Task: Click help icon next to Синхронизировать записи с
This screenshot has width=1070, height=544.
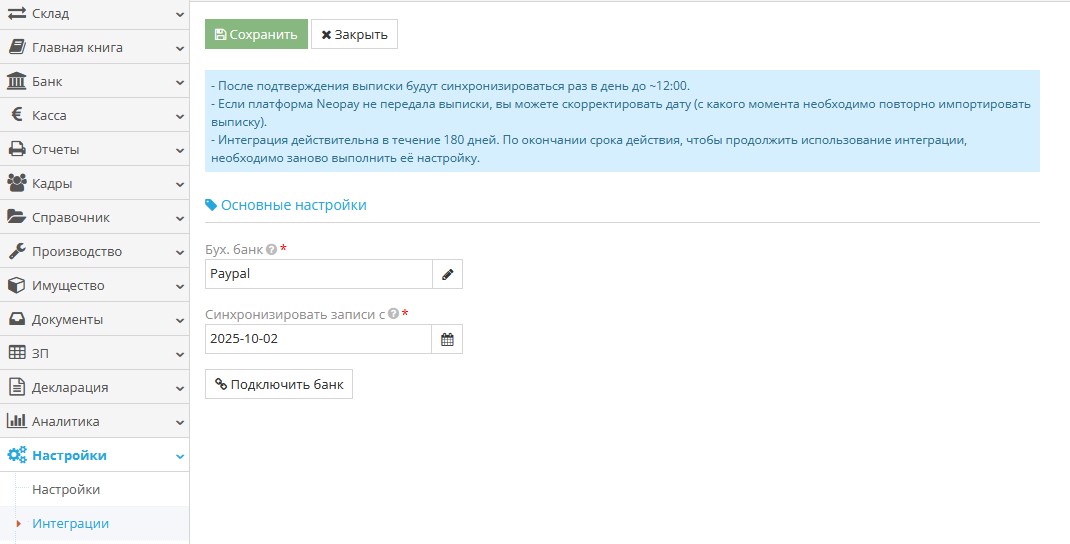Action: 393,314
